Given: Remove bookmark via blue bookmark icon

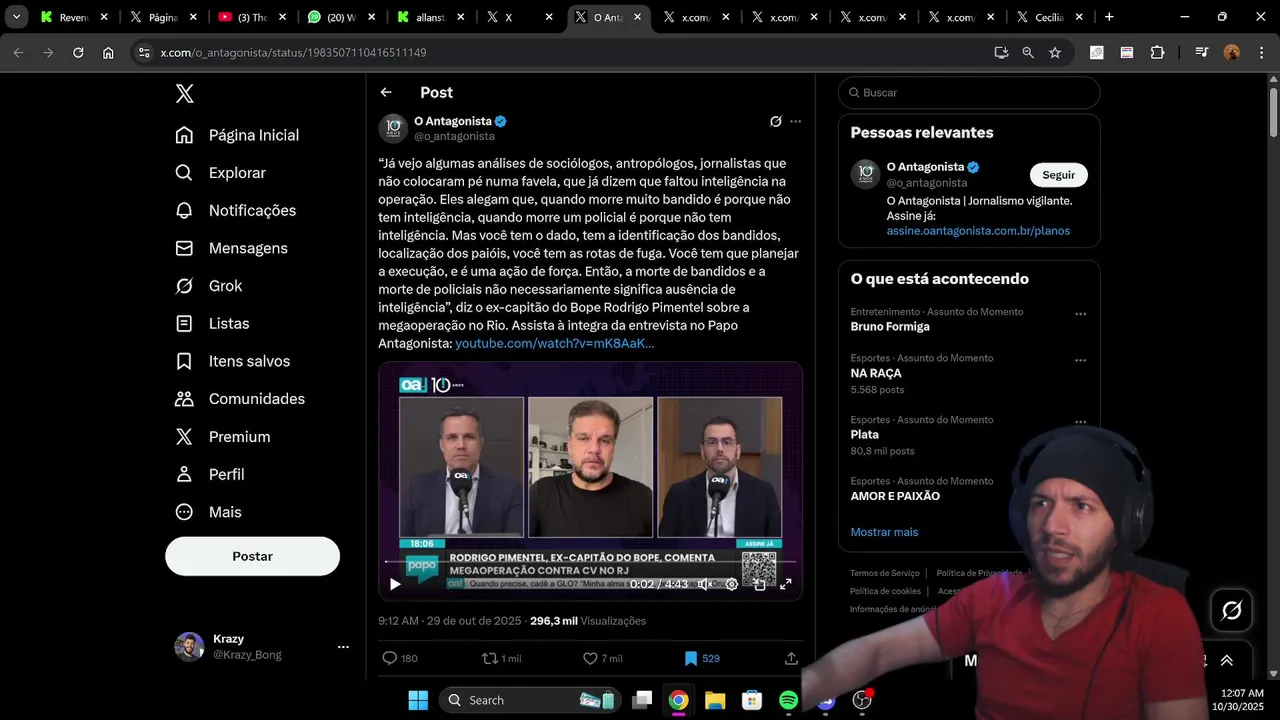Looking at the screenshot, I should (x=690, y=658).
